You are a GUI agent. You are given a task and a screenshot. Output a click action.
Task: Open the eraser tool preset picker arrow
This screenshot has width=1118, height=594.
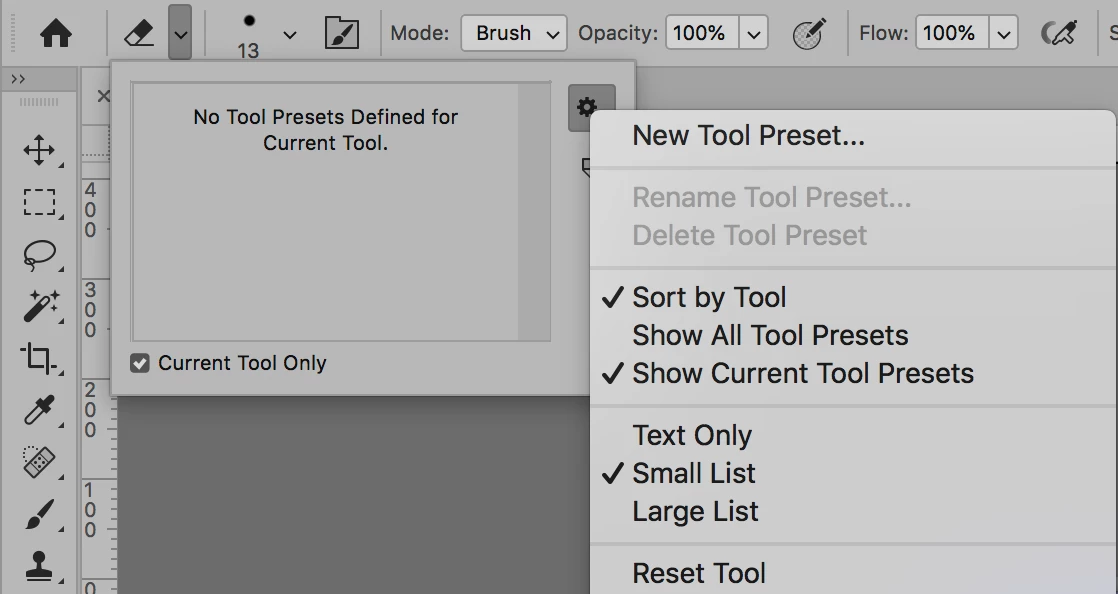coord(180,33)
